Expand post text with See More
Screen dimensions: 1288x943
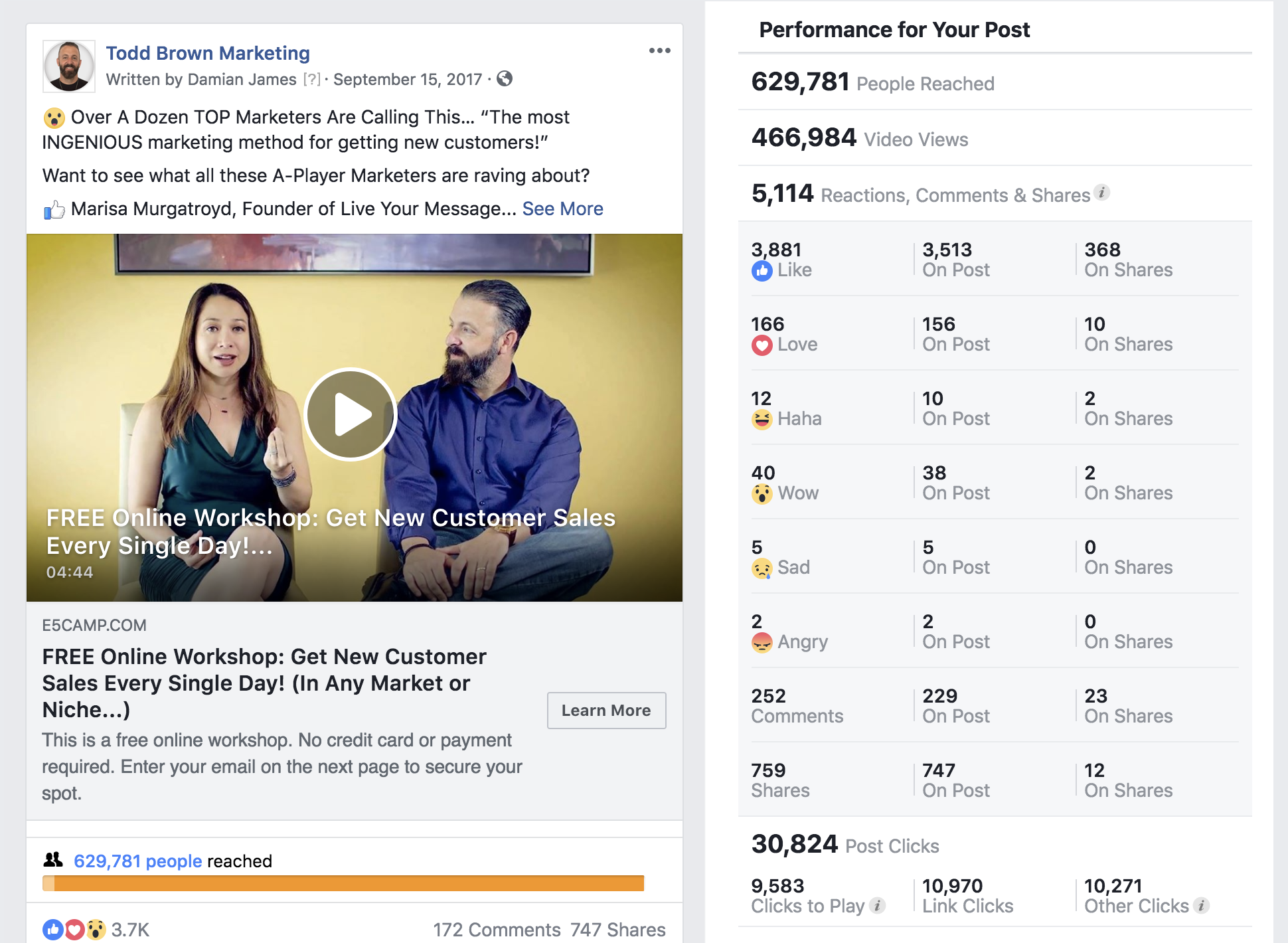click(x=562, y=209)
